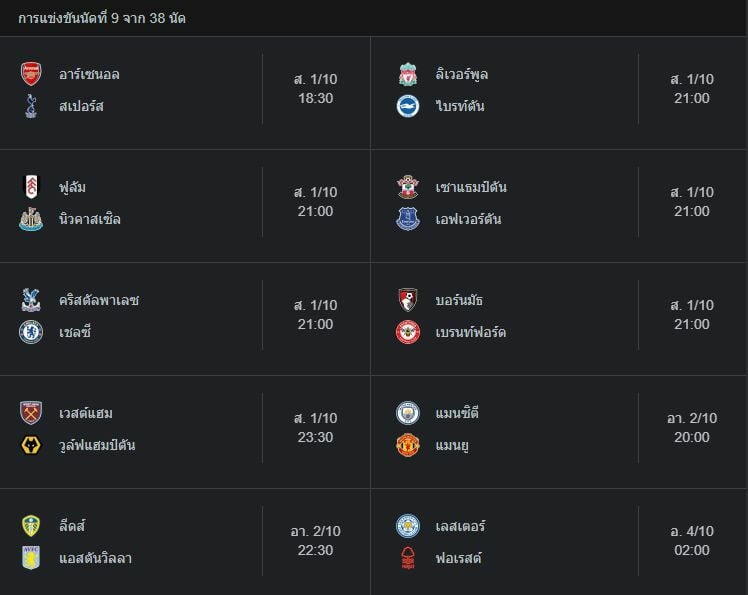748x595 pixels.
Task: Click the Manchester United crest
Action: pyautogui.click(x=408, y=445)
